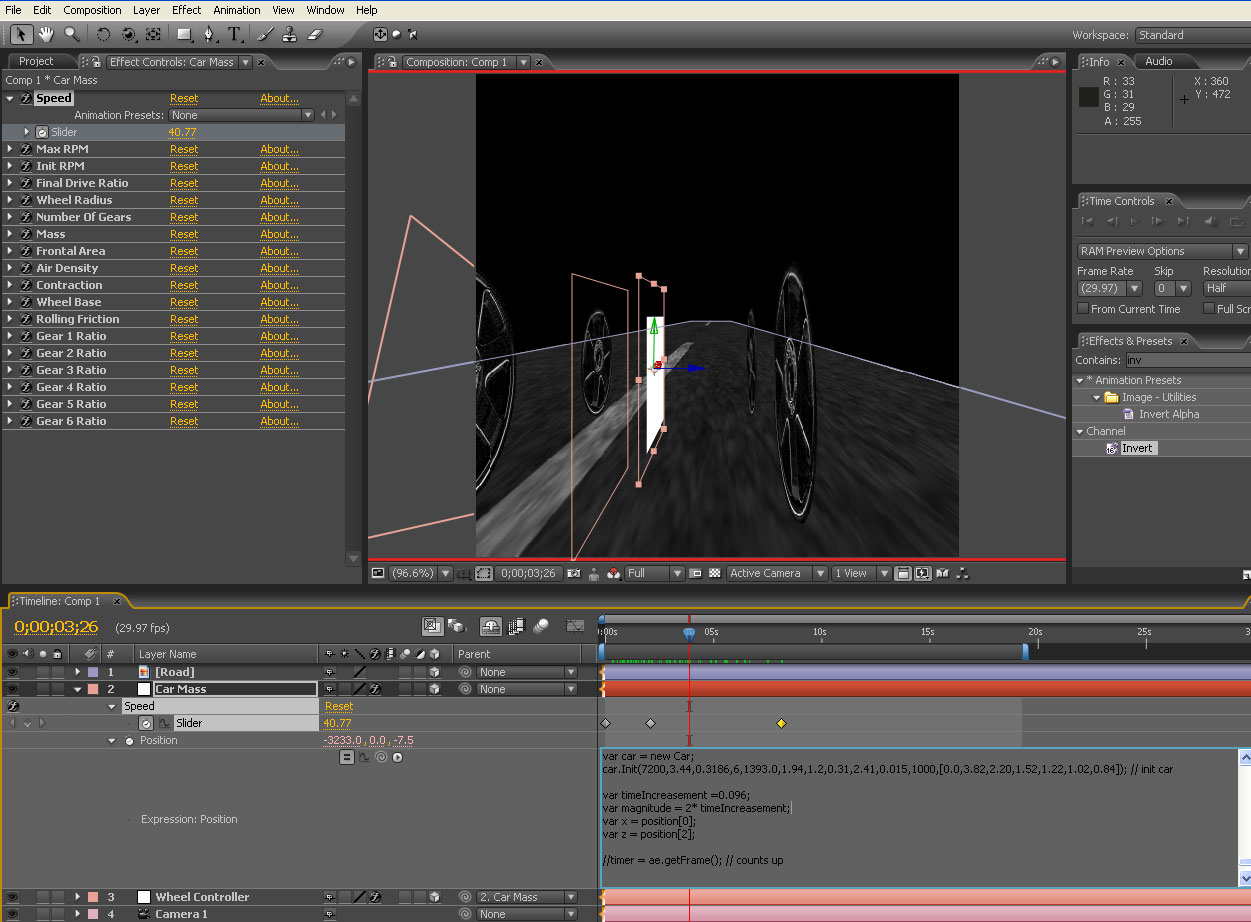Take snapshot with the camera icon in viewer

[573, 573]
